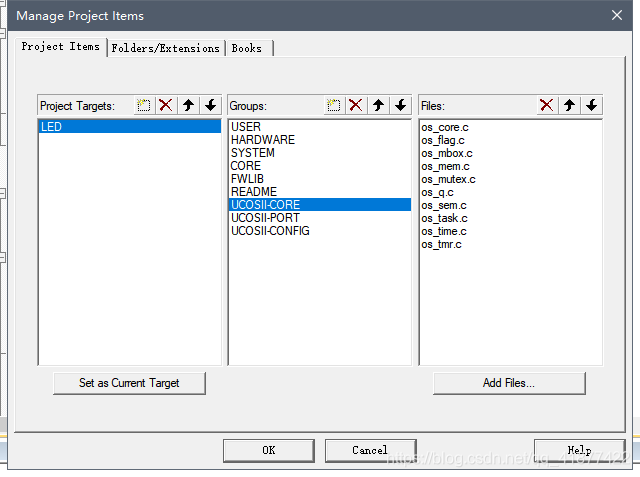Delete the selected group
Image resolution: width=640 pixels, height=477 pixels.
pyautogui.click(x=356, y=106)
